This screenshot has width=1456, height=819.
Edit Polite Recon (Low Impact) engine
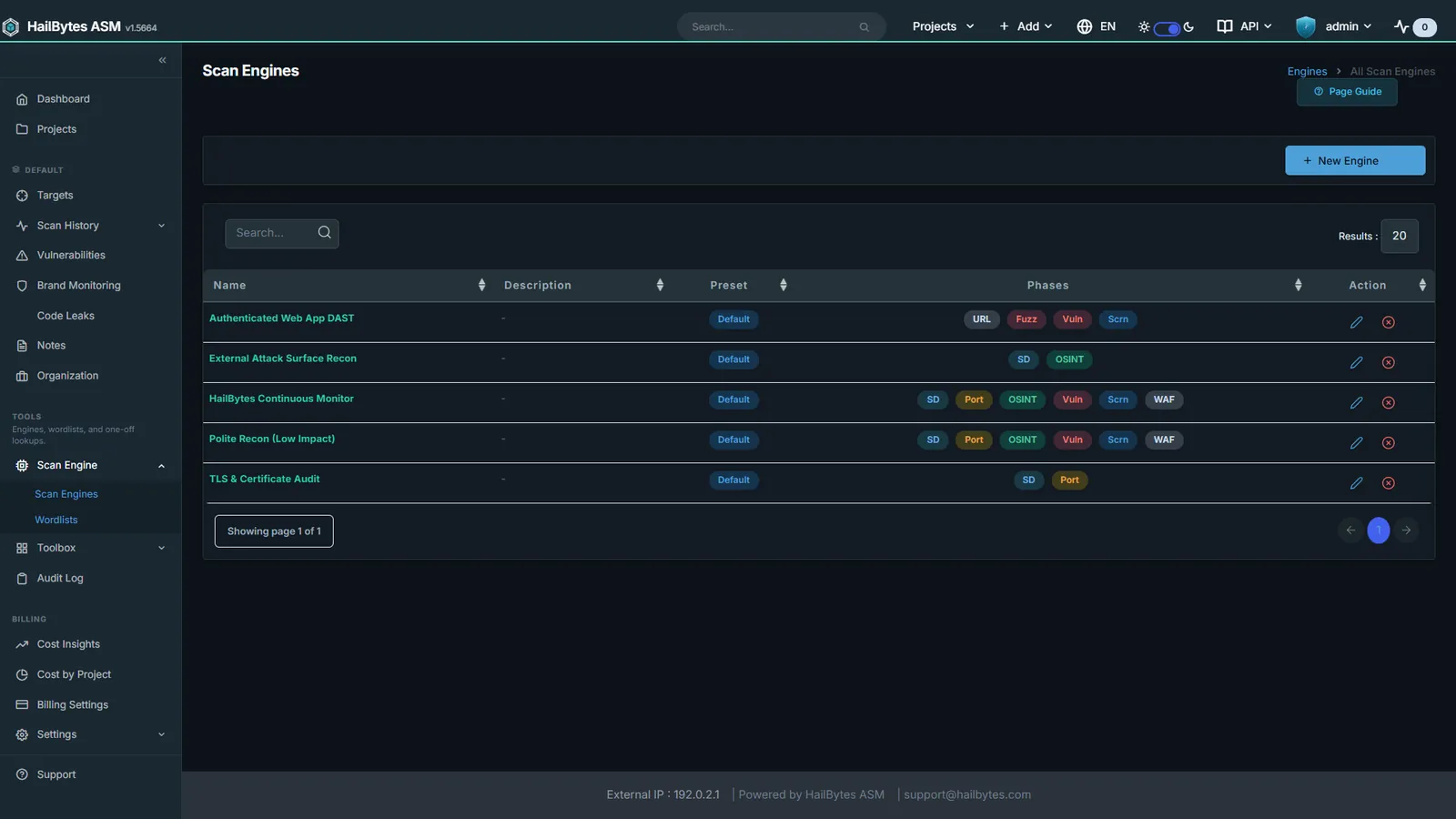pos(1356,442)
